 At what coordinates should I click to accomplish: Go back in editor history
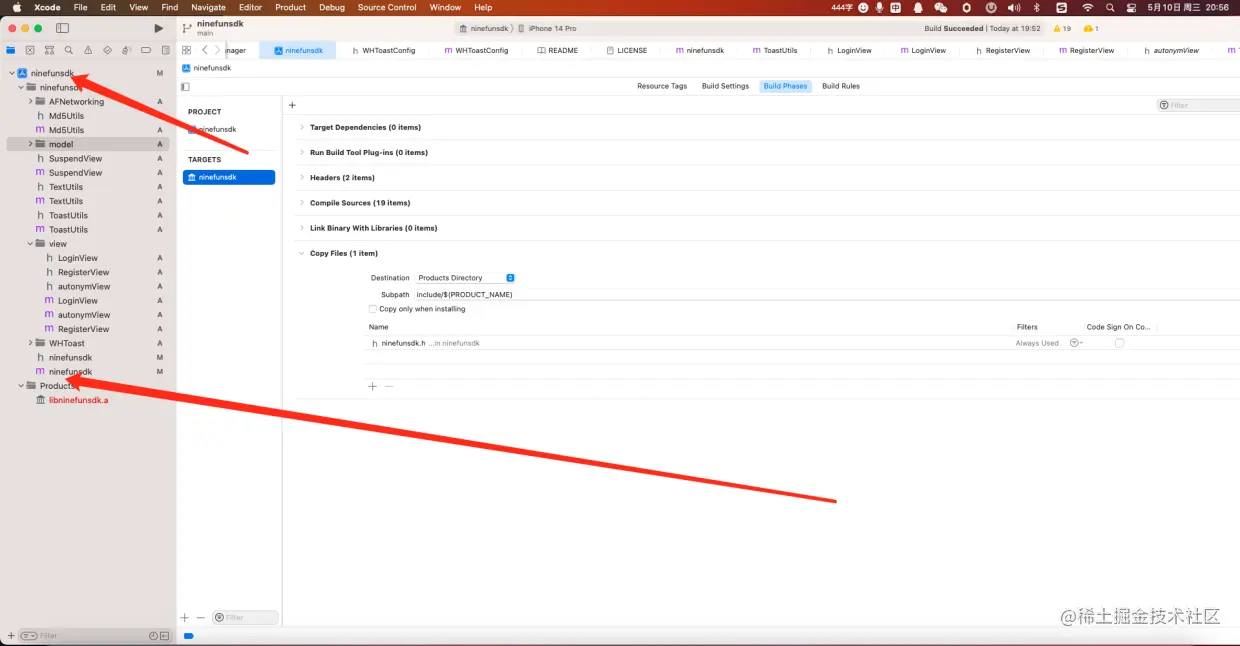pos(204,50)
